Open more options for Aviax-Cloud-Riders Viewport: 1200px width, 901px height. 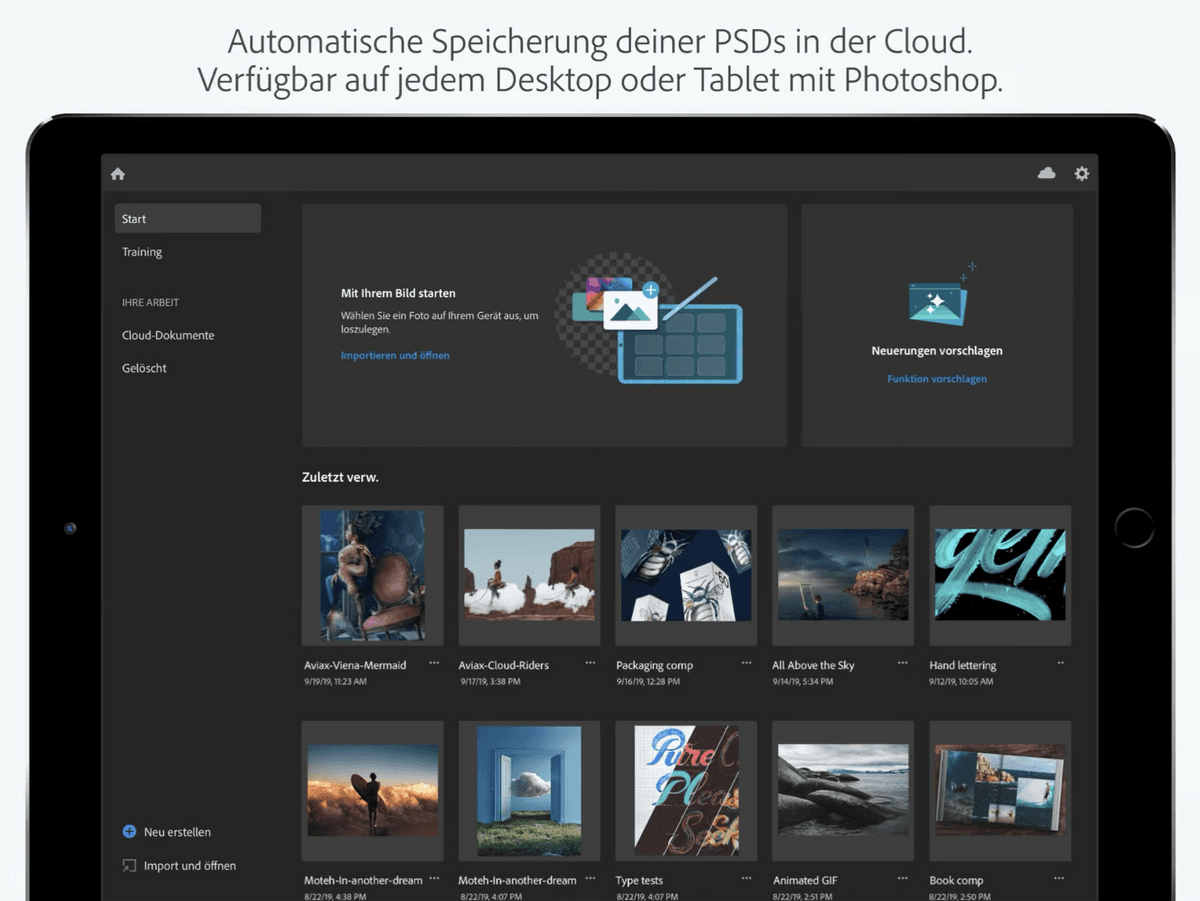pyautogui.click(x=591, y=663)
